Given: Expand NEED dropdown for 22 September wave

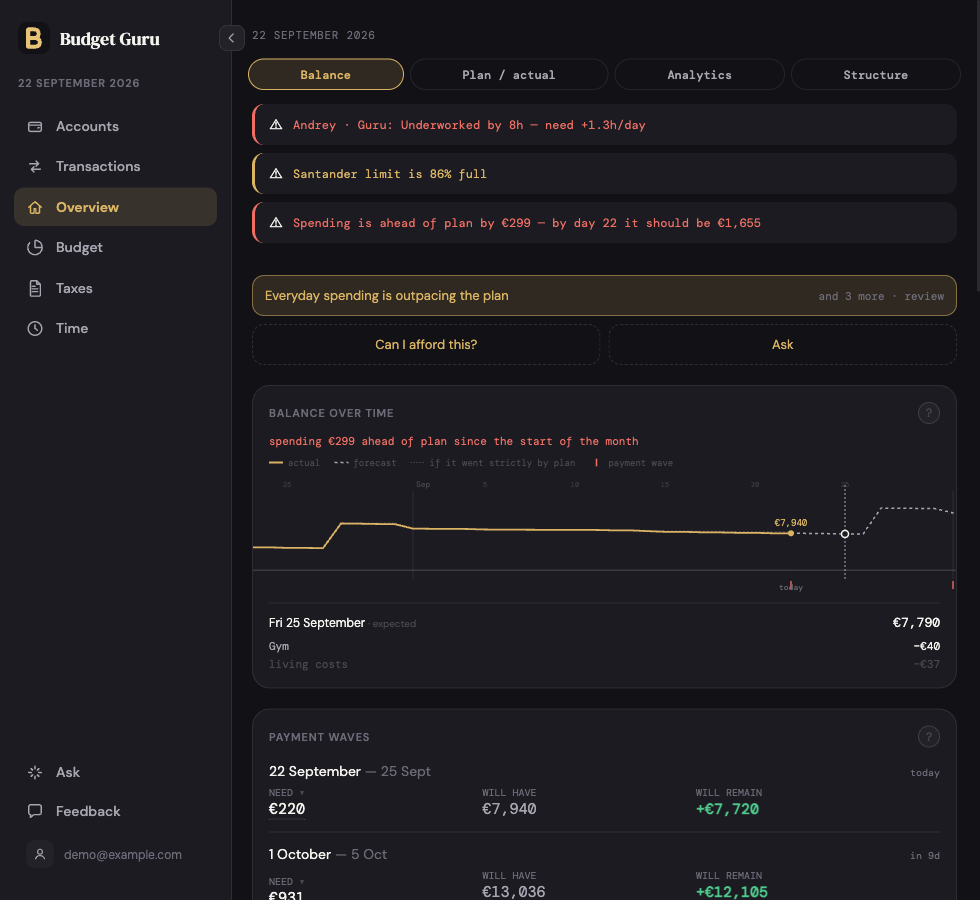Looking at the screenshot, I should (287, 792).
